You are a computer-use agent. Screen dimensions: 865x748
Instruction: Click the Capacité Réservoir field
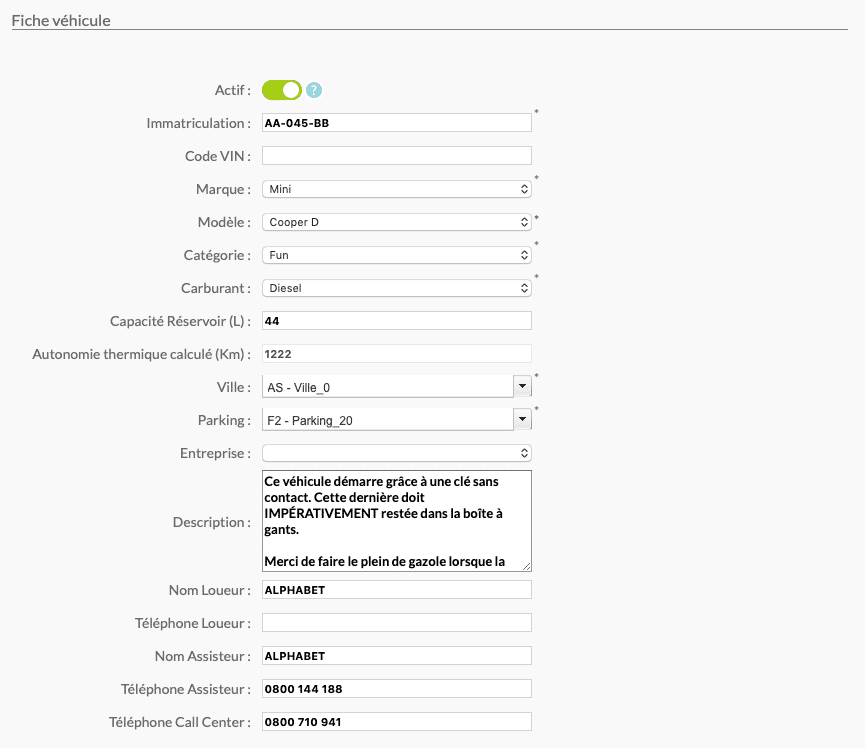pos(397,321)
